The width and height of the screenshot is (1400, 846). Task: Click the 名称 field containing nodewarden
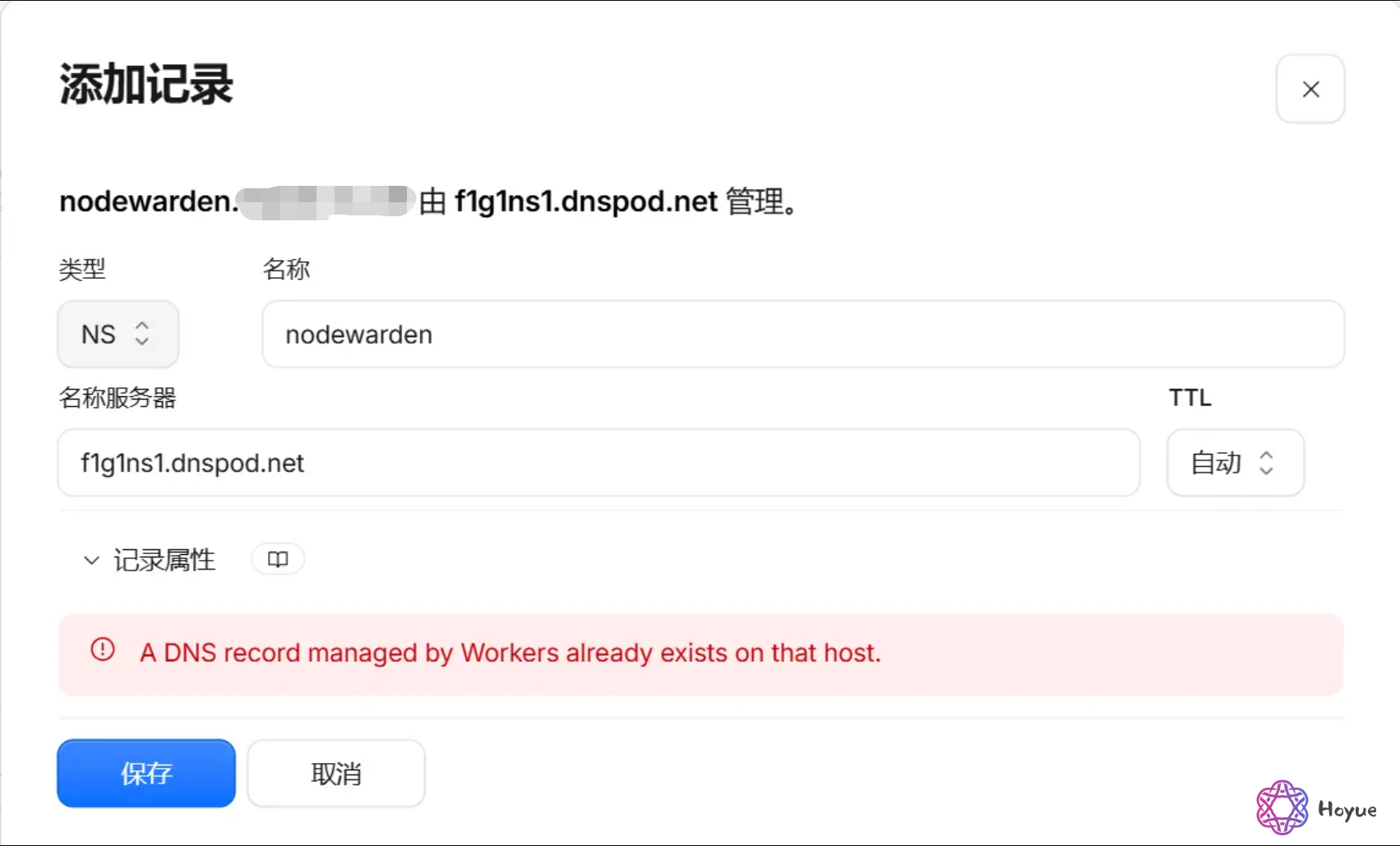click(803, 334)
